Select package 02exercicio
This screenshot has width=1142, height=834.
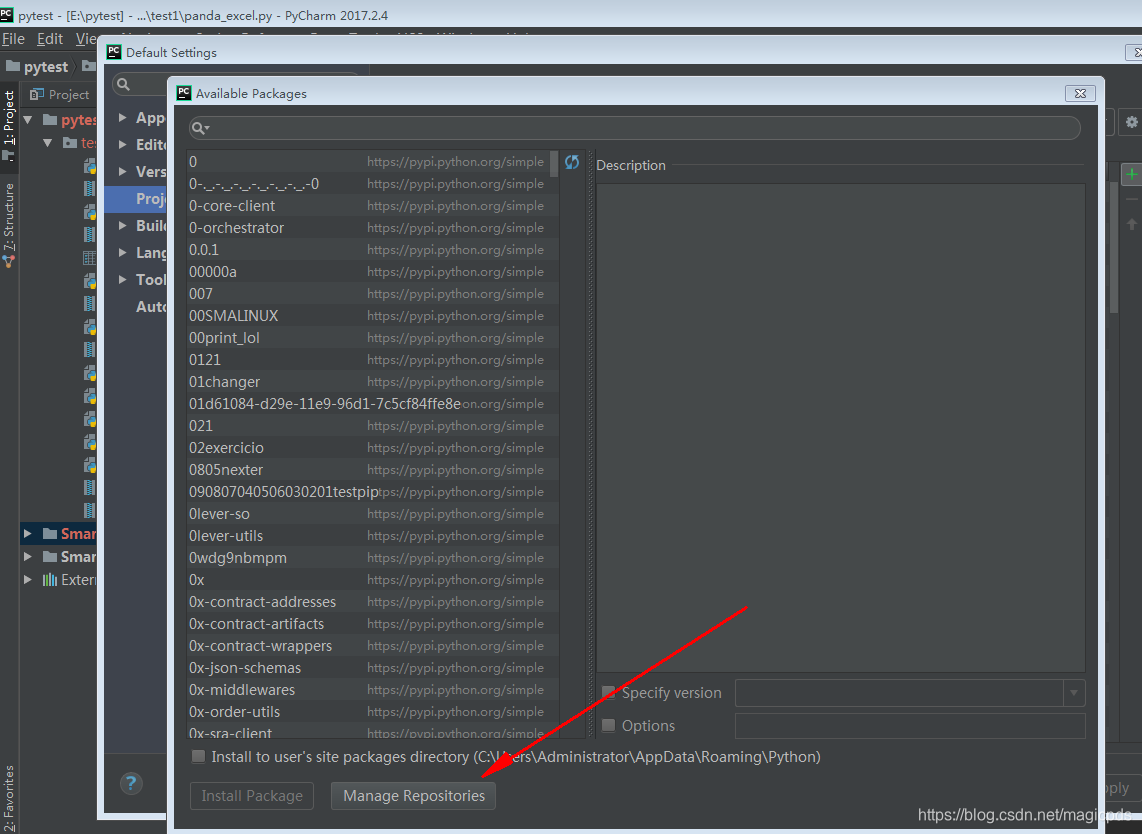[372, 448]
